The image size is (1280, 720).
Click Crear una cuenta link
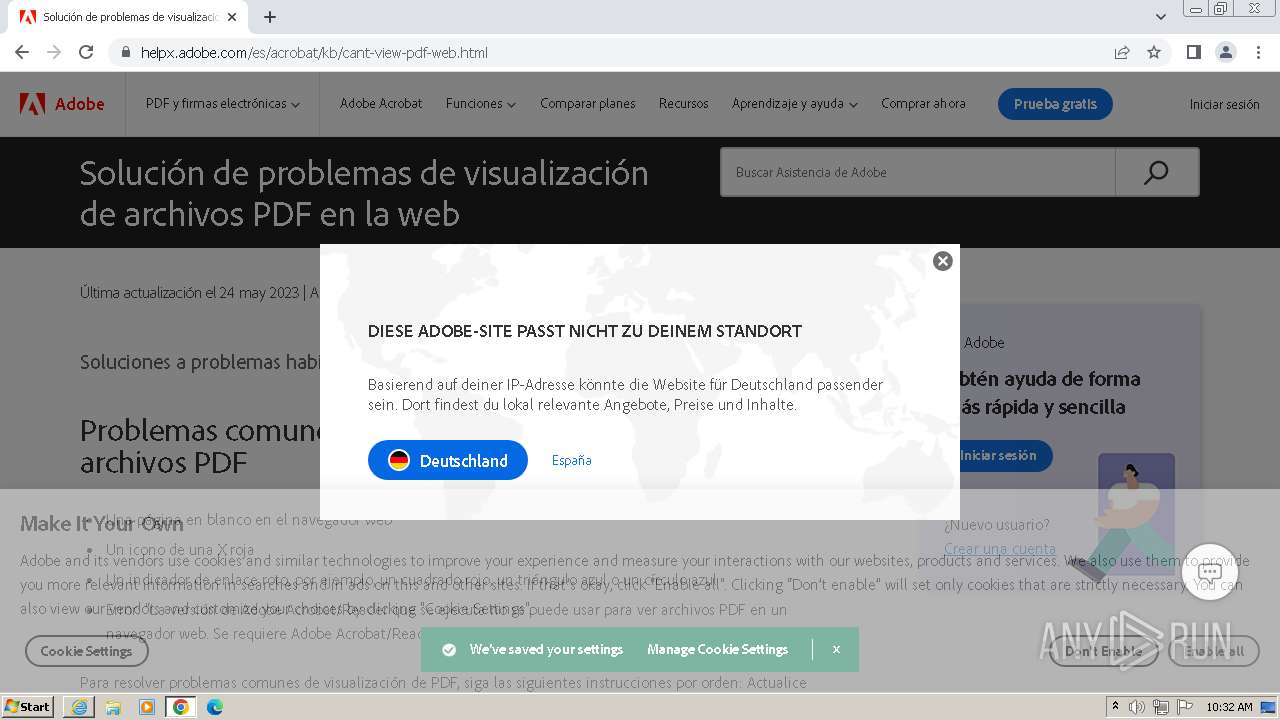click(x=1000, y=548)
